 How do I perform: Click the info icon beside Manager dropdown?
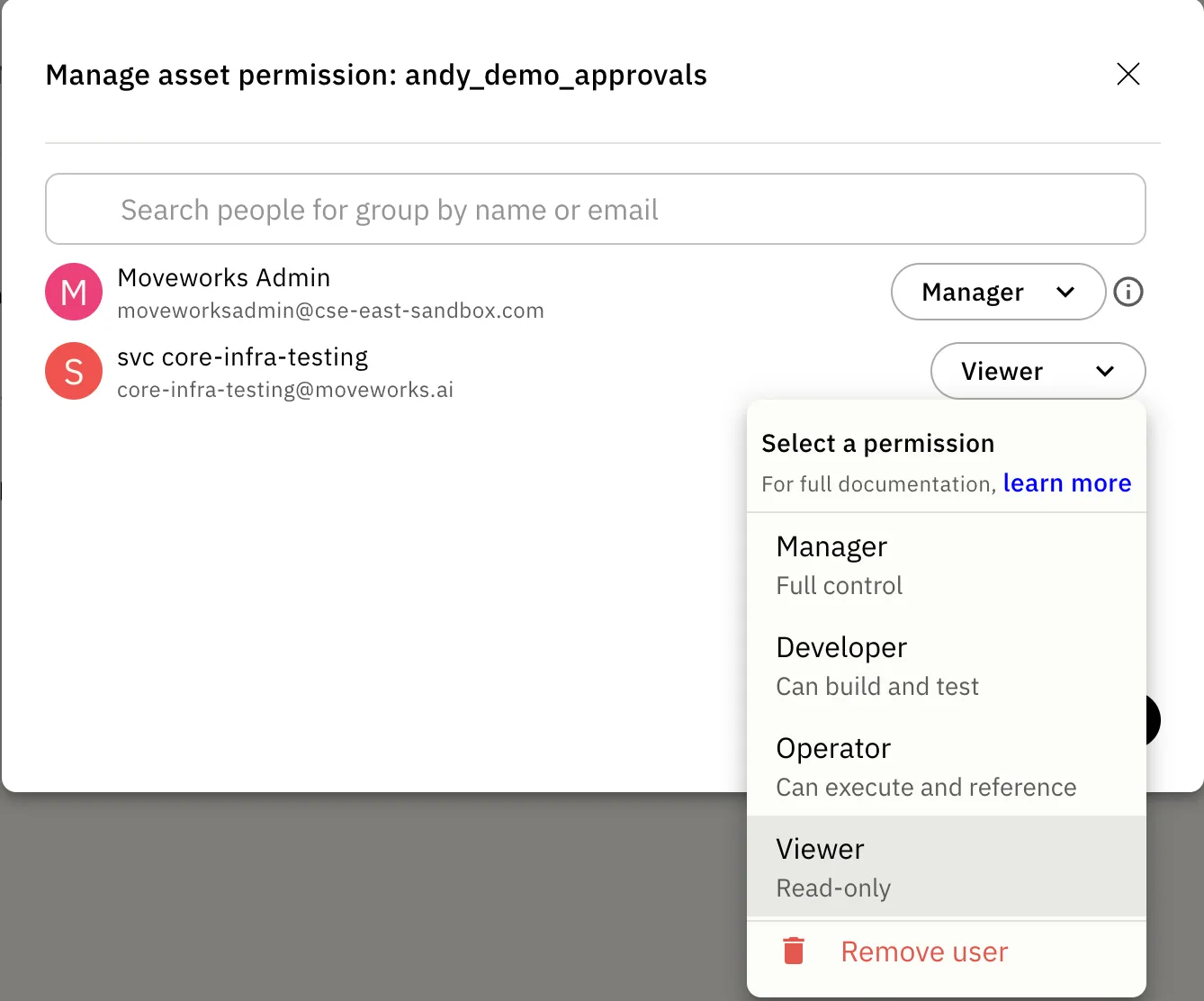click(1128, 292)
